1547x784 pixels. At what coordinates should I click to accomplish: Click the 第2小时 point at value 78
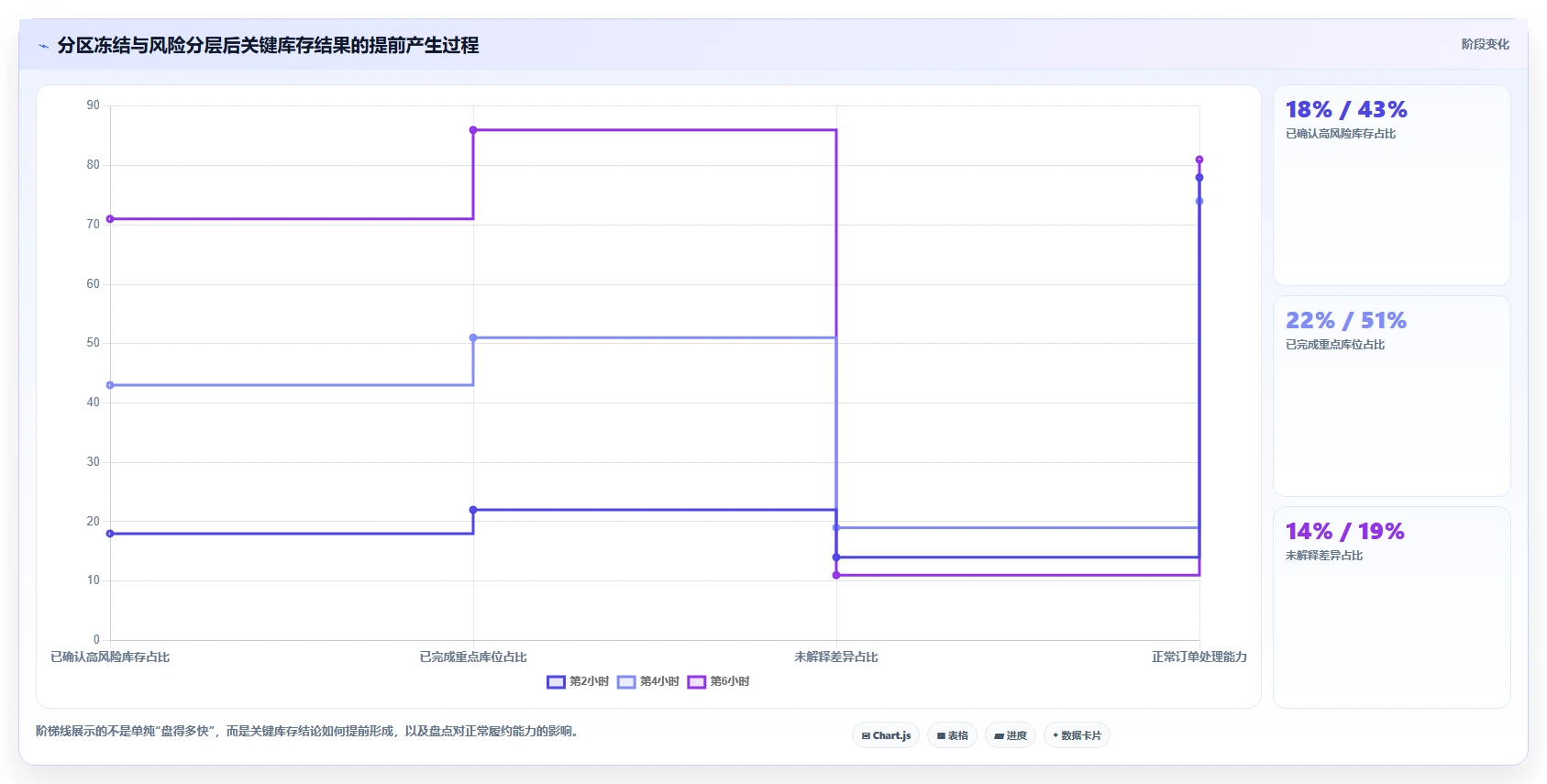(x=1199, y=178)
